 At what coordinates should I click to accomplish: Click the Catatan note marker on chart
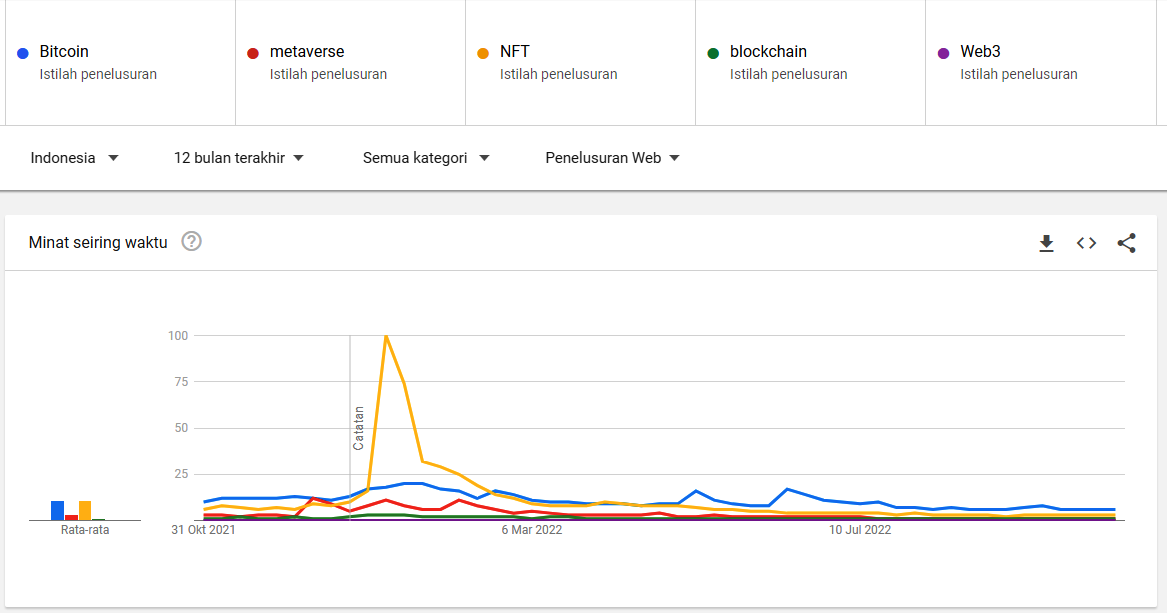pyautogui.click(x=358, y=427)
